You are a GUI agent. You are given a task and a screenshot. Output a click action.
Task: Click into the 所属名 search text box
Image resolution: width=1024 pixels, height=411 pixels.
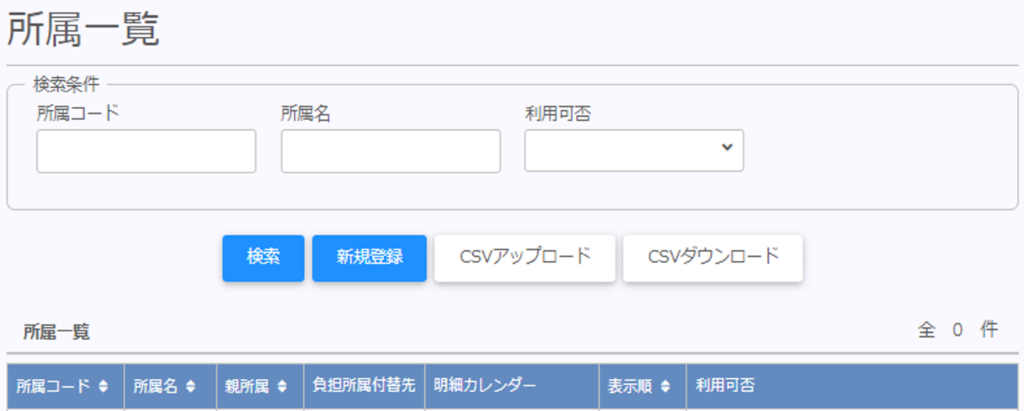[390, 151]
